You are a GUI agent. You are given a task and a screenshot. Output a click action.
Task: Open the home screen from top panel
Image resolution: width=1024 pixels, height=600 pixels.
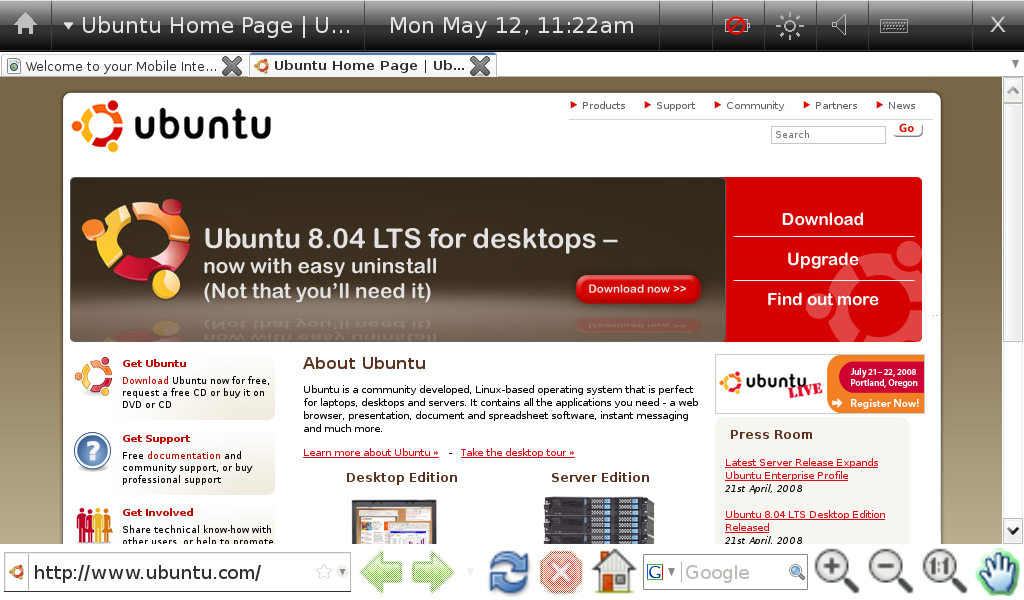click(25, 25)
